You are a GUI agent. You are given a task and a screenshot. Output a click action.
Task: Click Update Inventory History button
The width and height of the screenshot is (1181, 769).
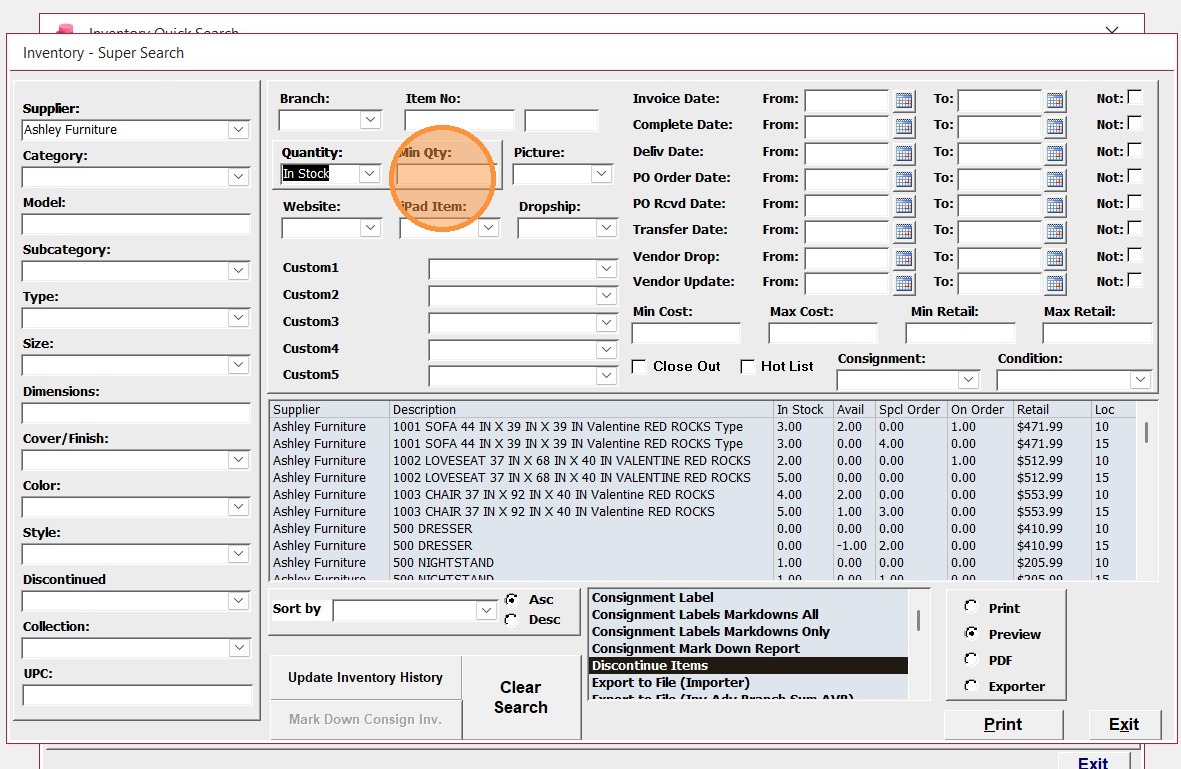pos(365,678)
